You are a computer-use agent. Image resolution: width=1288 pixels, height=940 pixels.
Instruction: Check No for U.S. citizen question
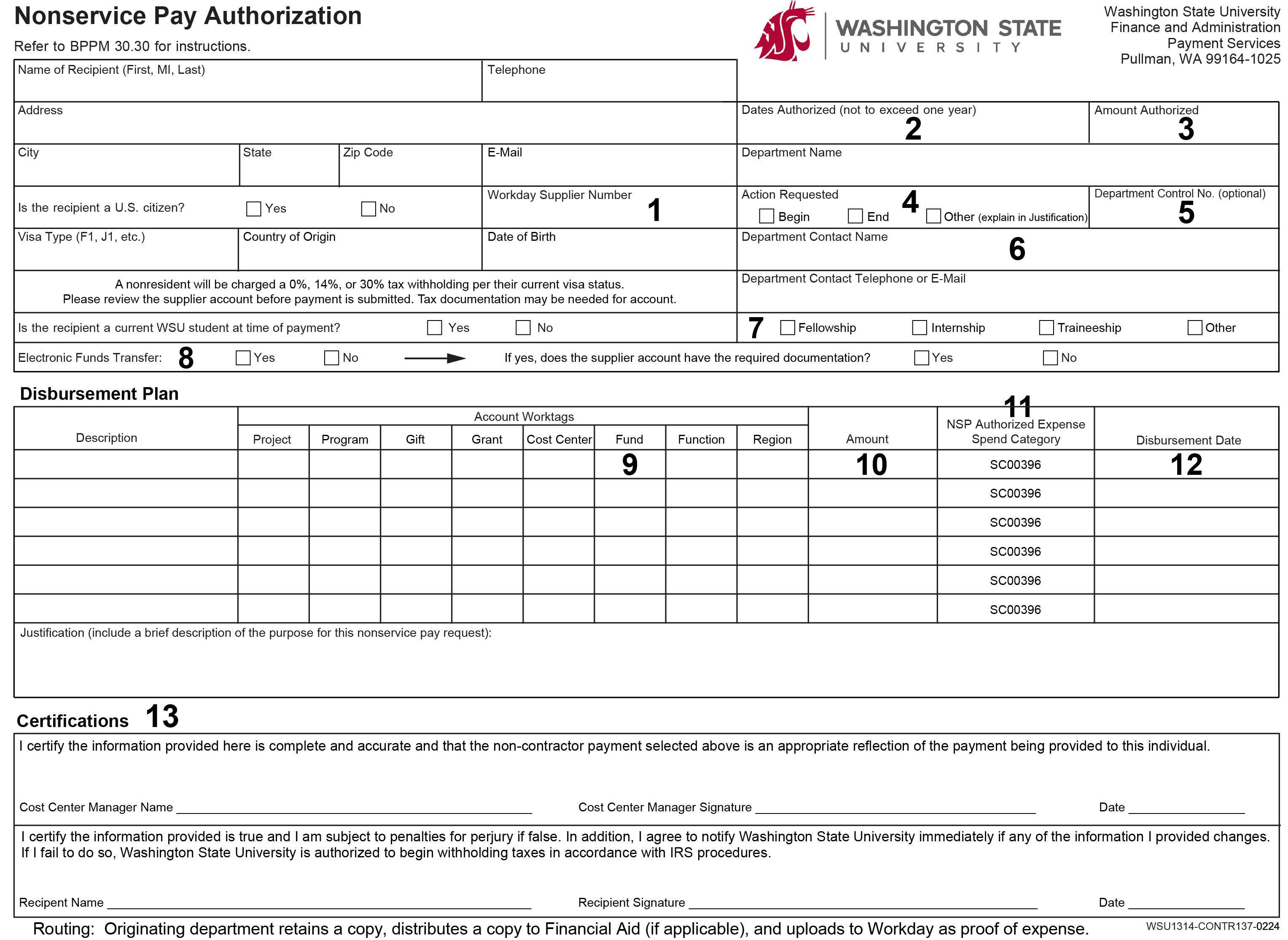coord(368,209)
